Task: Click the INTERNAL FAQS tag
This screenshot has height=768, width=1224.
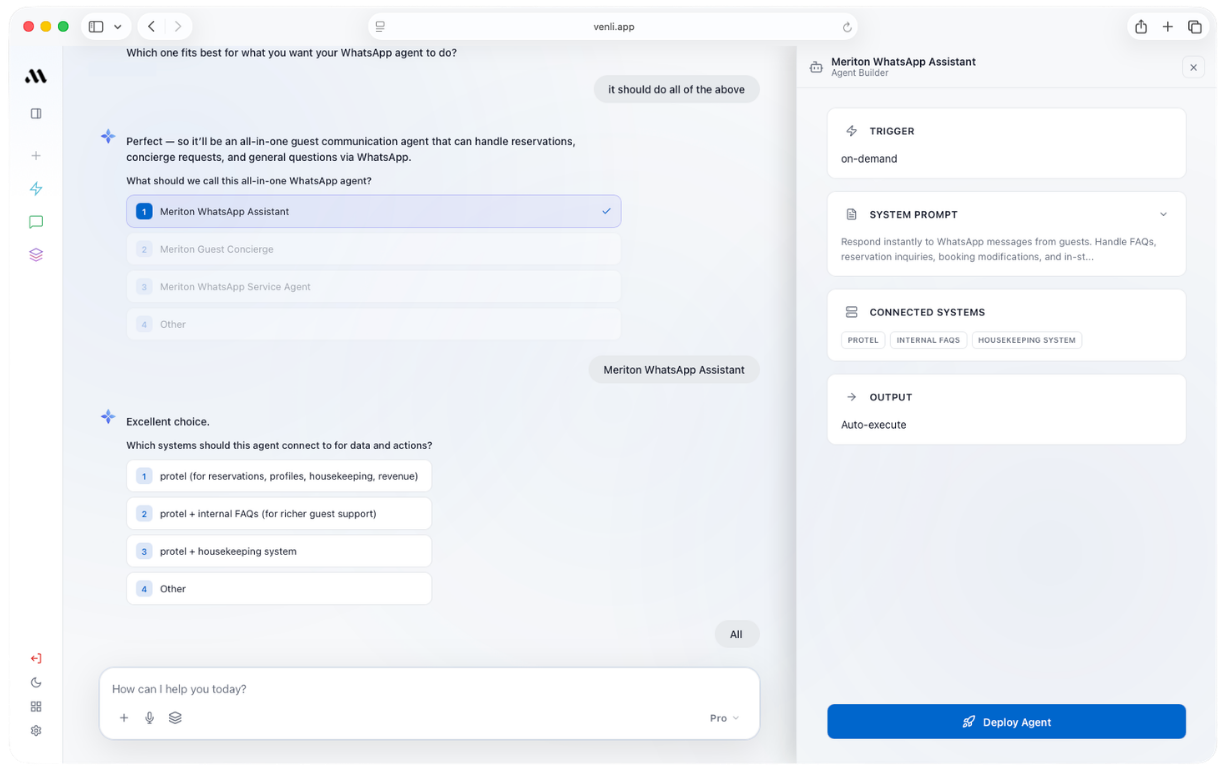Action: pyautogui.click(x=928, y=340)
